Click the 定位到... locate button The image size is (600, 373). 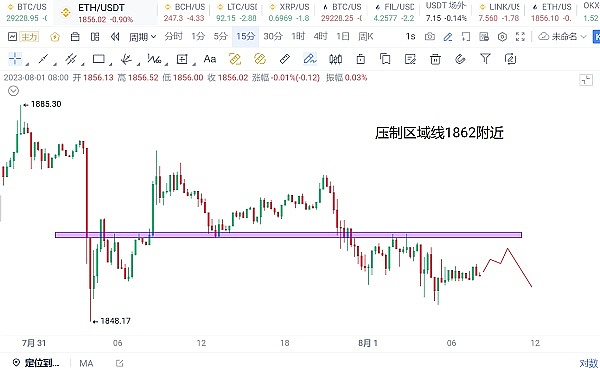click(36, 363)
